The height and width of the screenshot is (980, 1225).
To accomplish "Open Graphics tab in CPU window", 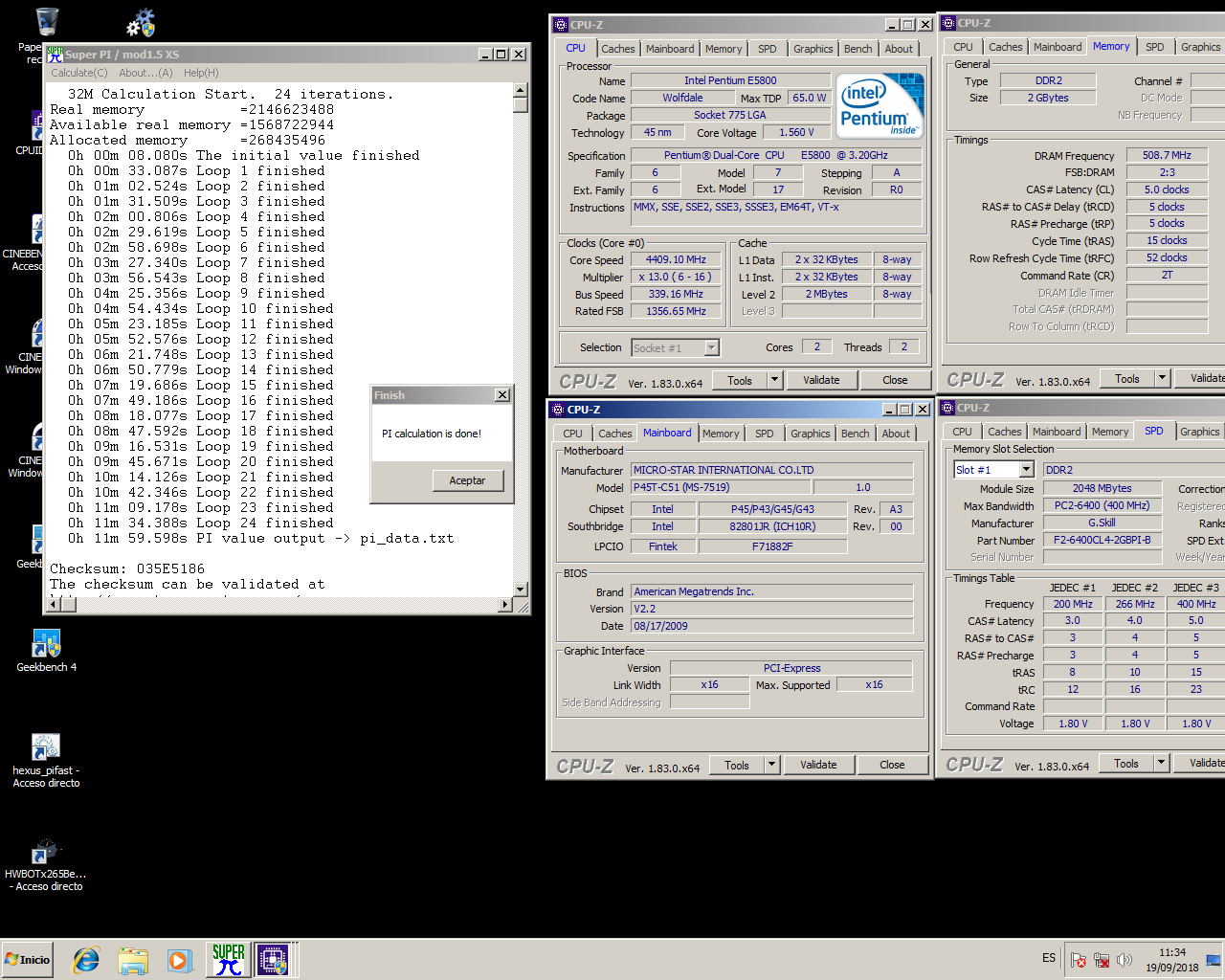I will click(x=813, y=49).
